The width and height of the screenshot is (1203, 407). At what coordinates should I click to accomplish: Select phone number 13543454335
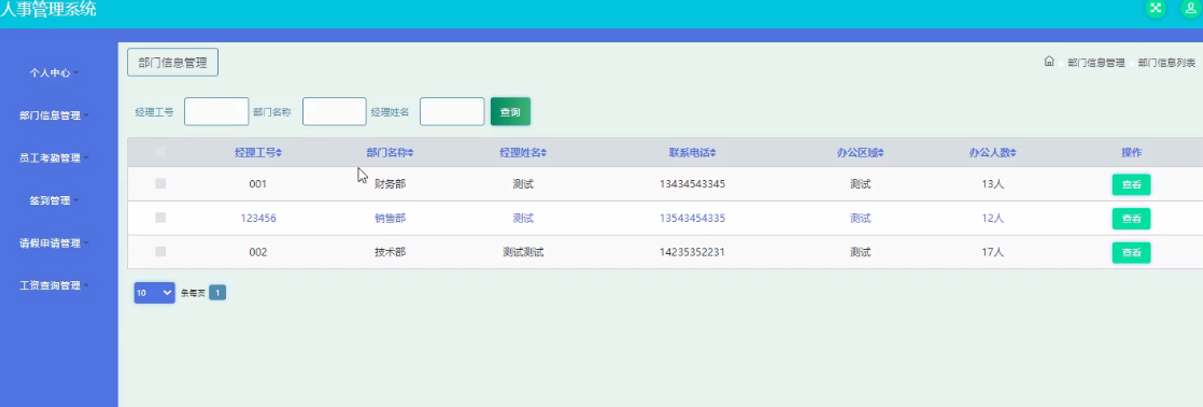692,218
